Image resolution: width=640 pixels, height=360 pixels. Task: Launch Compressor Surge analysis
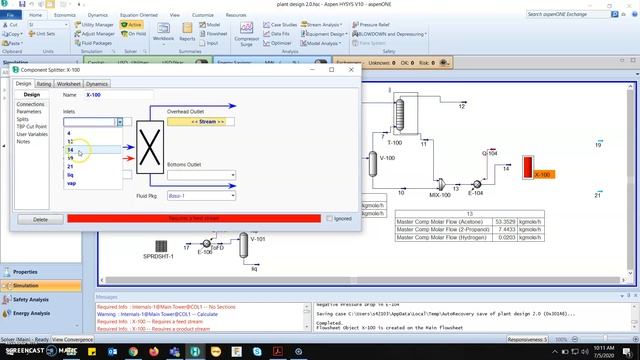[247, 34]
